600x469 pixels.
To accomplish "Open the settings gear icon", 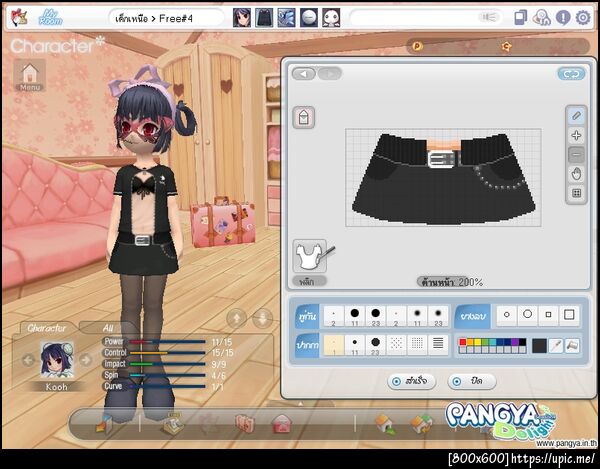I will 583,18.
